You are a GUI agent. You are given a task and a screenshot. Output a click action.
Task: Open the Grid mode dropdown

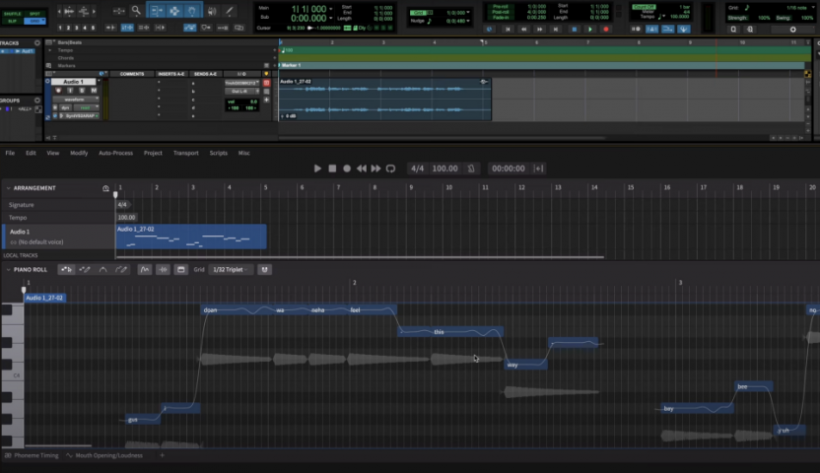(35, 21)
